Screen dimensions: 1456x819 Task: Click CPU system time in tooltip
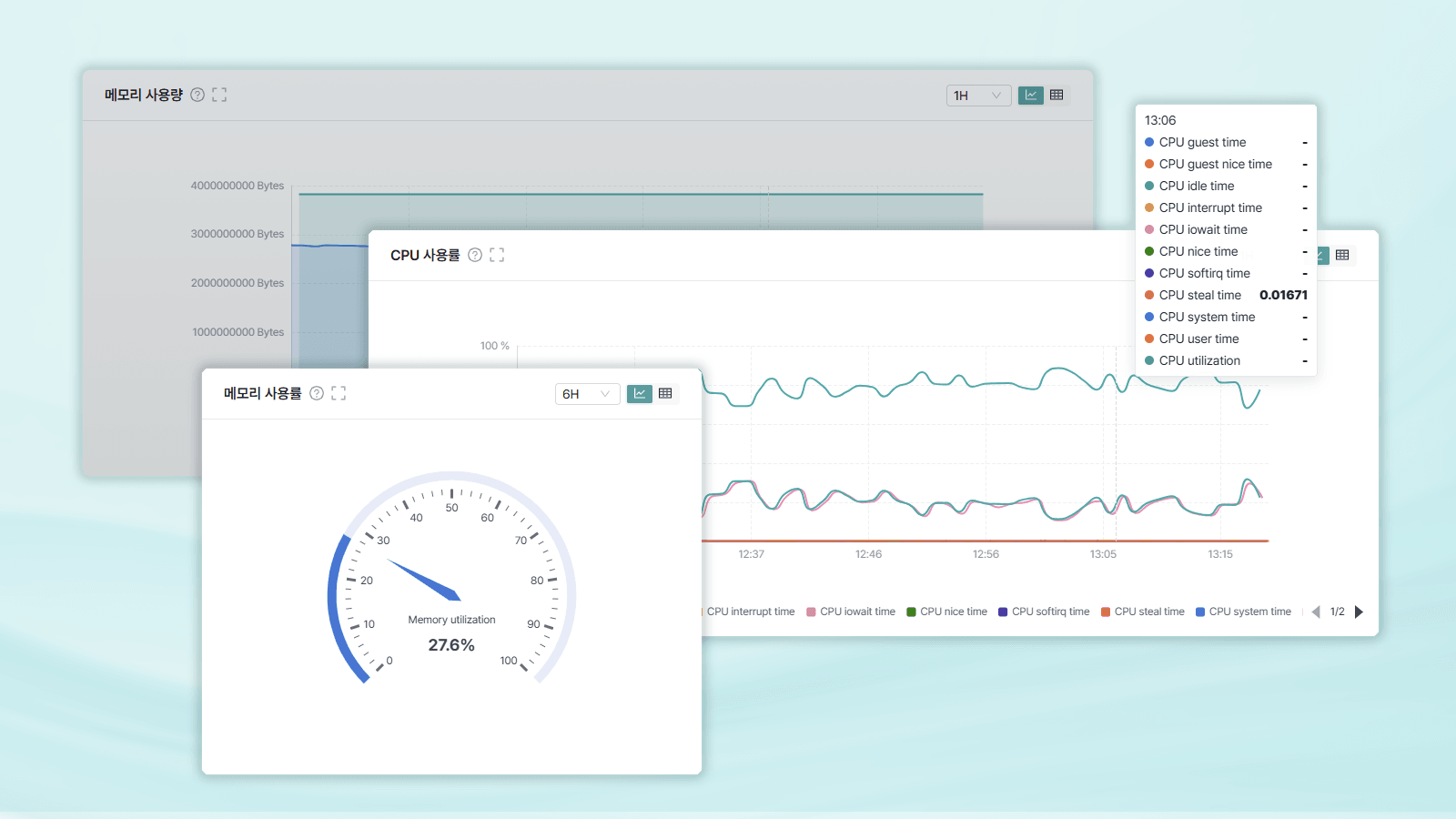(1207, 317)
